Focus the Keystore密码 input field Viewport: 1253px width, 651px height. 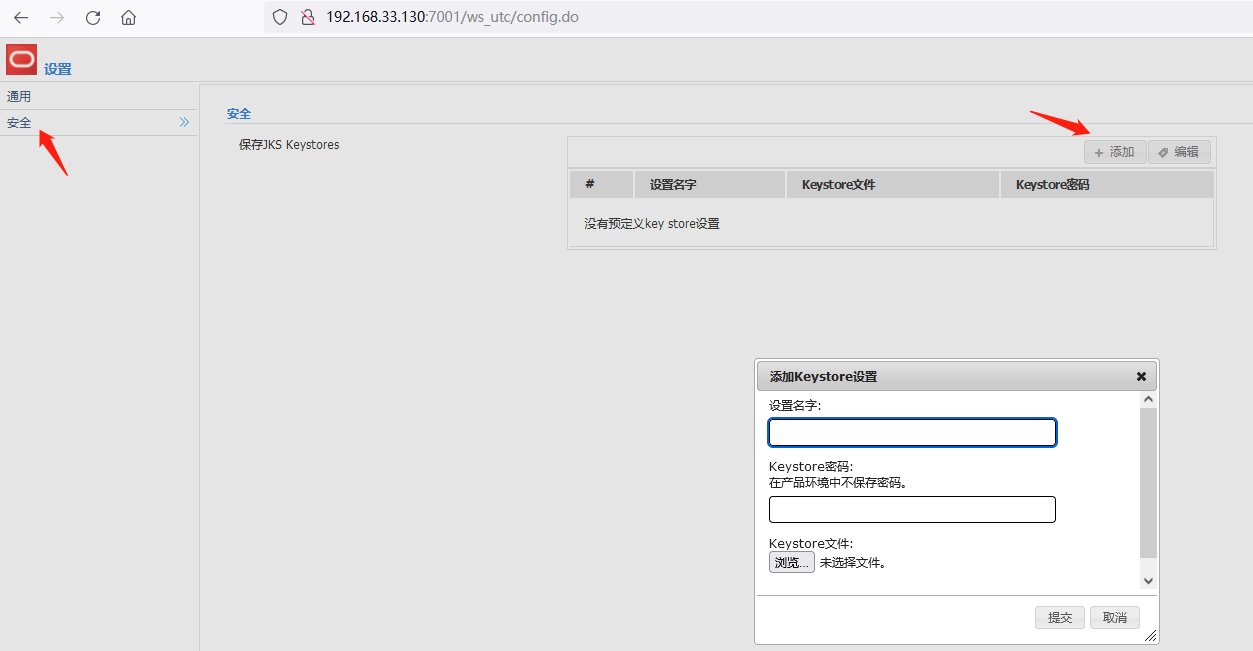tap(912, 509)
